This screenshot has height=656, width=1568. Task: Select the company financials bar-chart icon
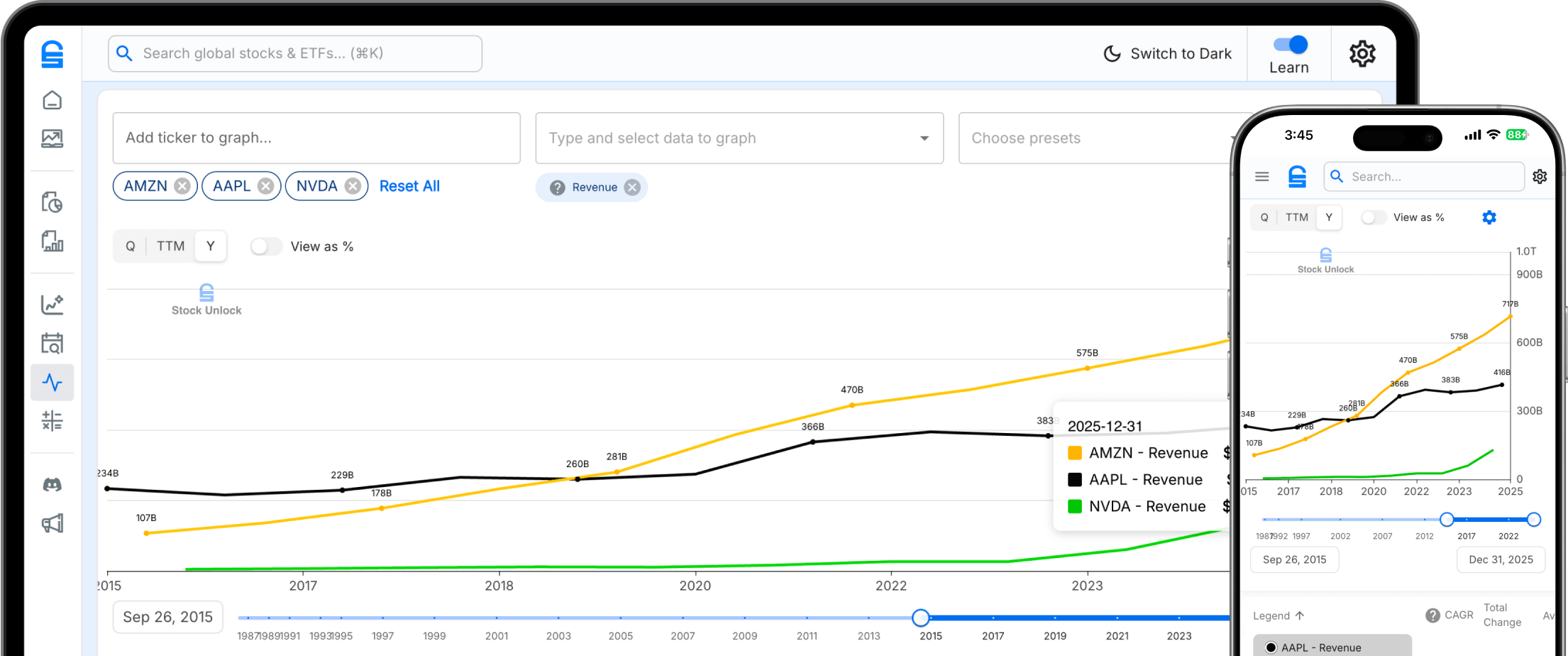point(53,243)
